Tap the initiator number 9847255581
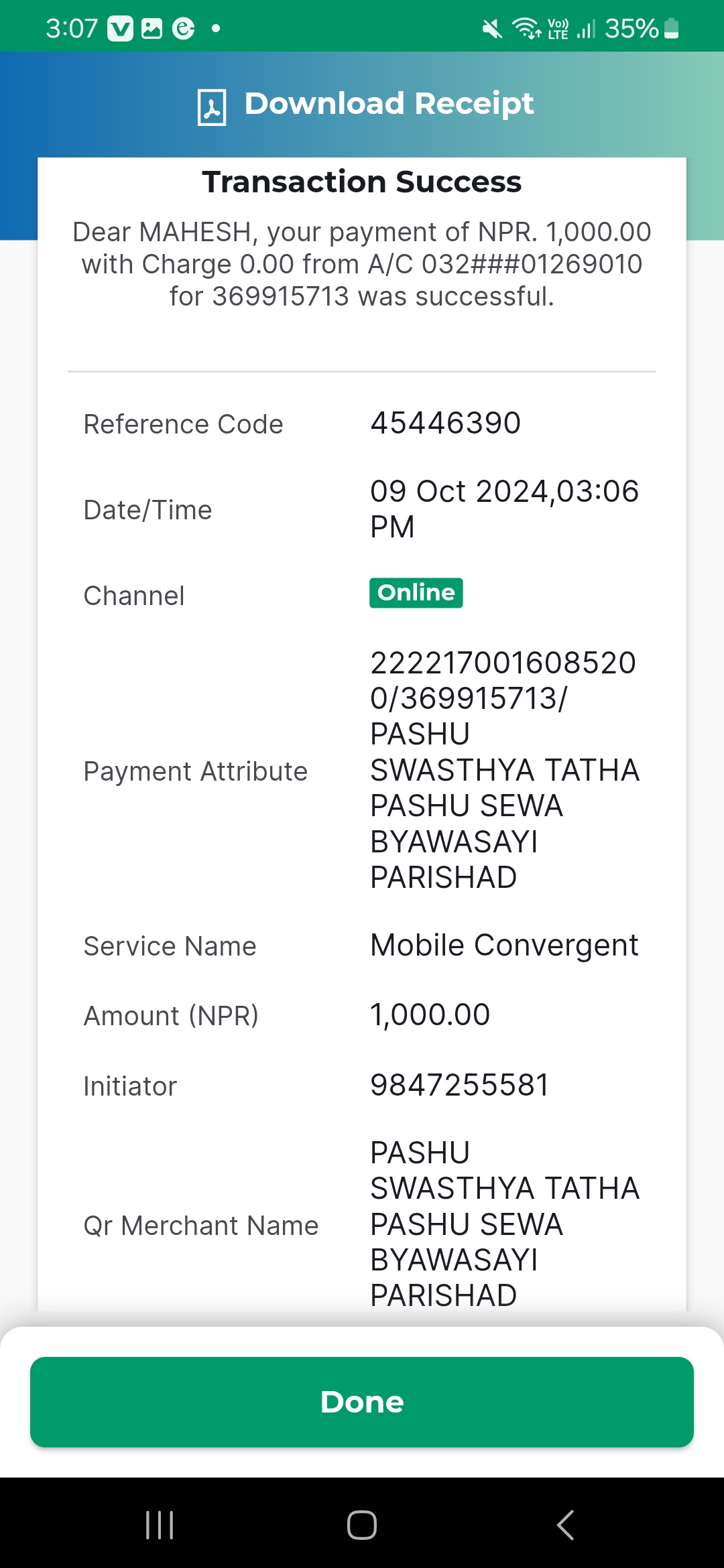Image resolution: width=724 pixels, height=1568 pixels. pyautogui.click(x=460, y=1085)
